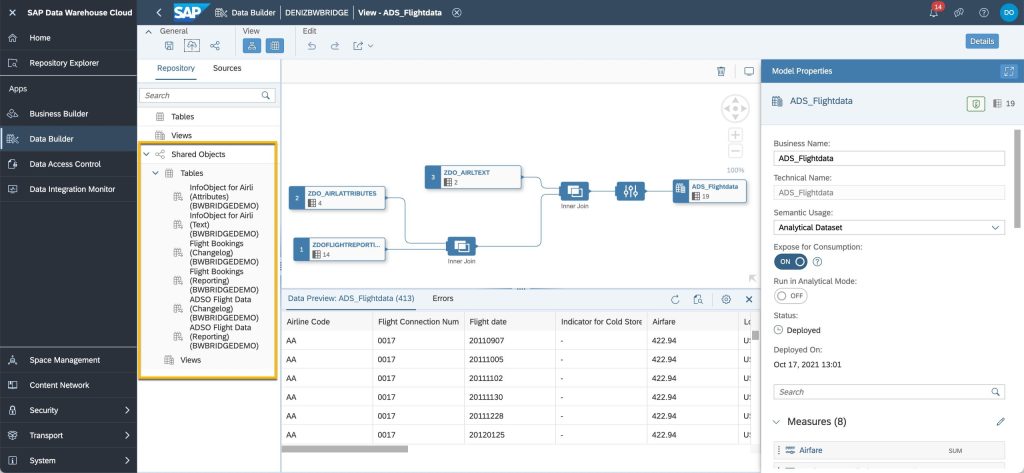Select the projection node icon
The image size is (1024, 473).
tap(630, 191)
